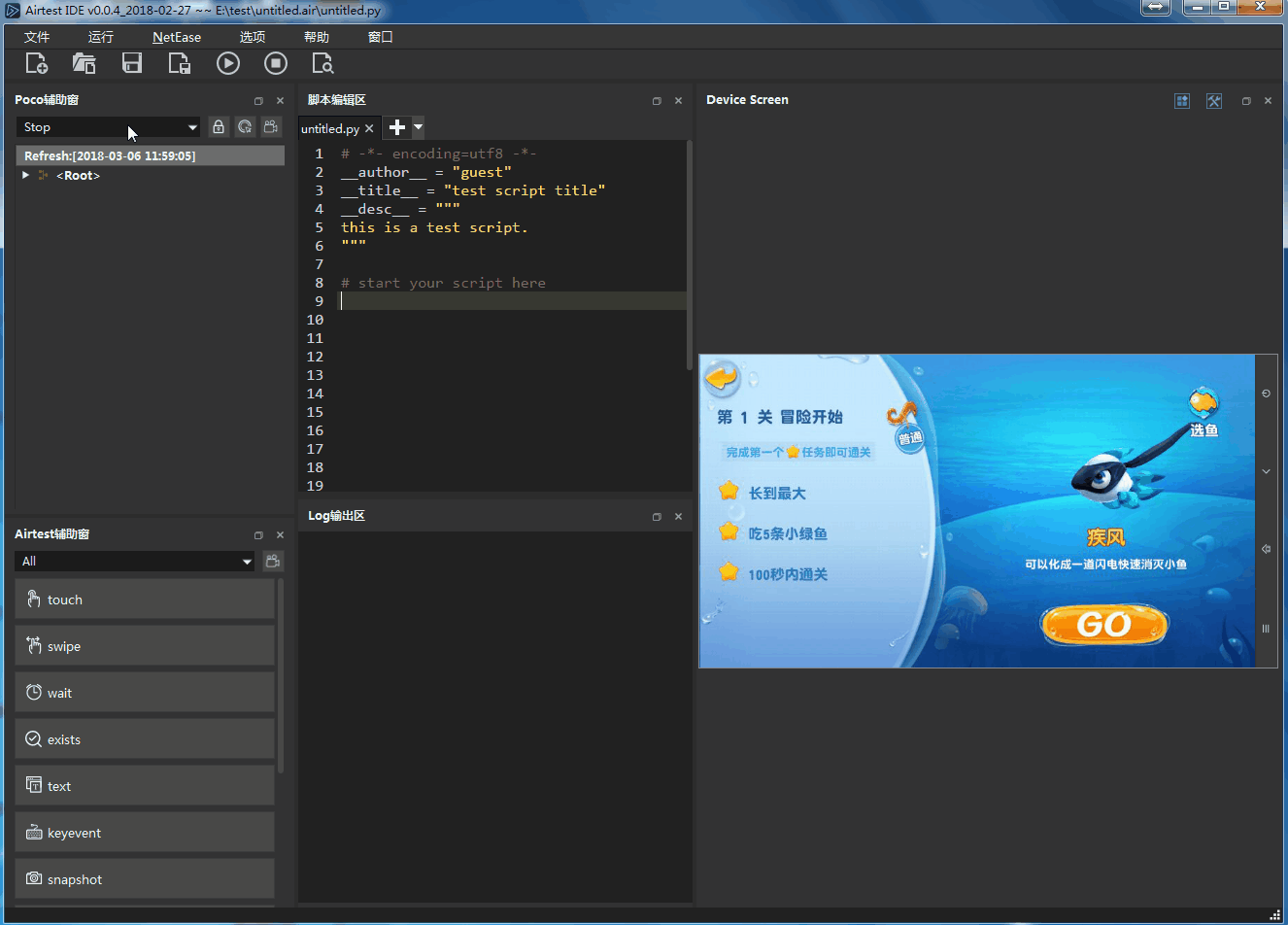Expand the <Root> tree node
1288x925 pixels.
[25, 176]
